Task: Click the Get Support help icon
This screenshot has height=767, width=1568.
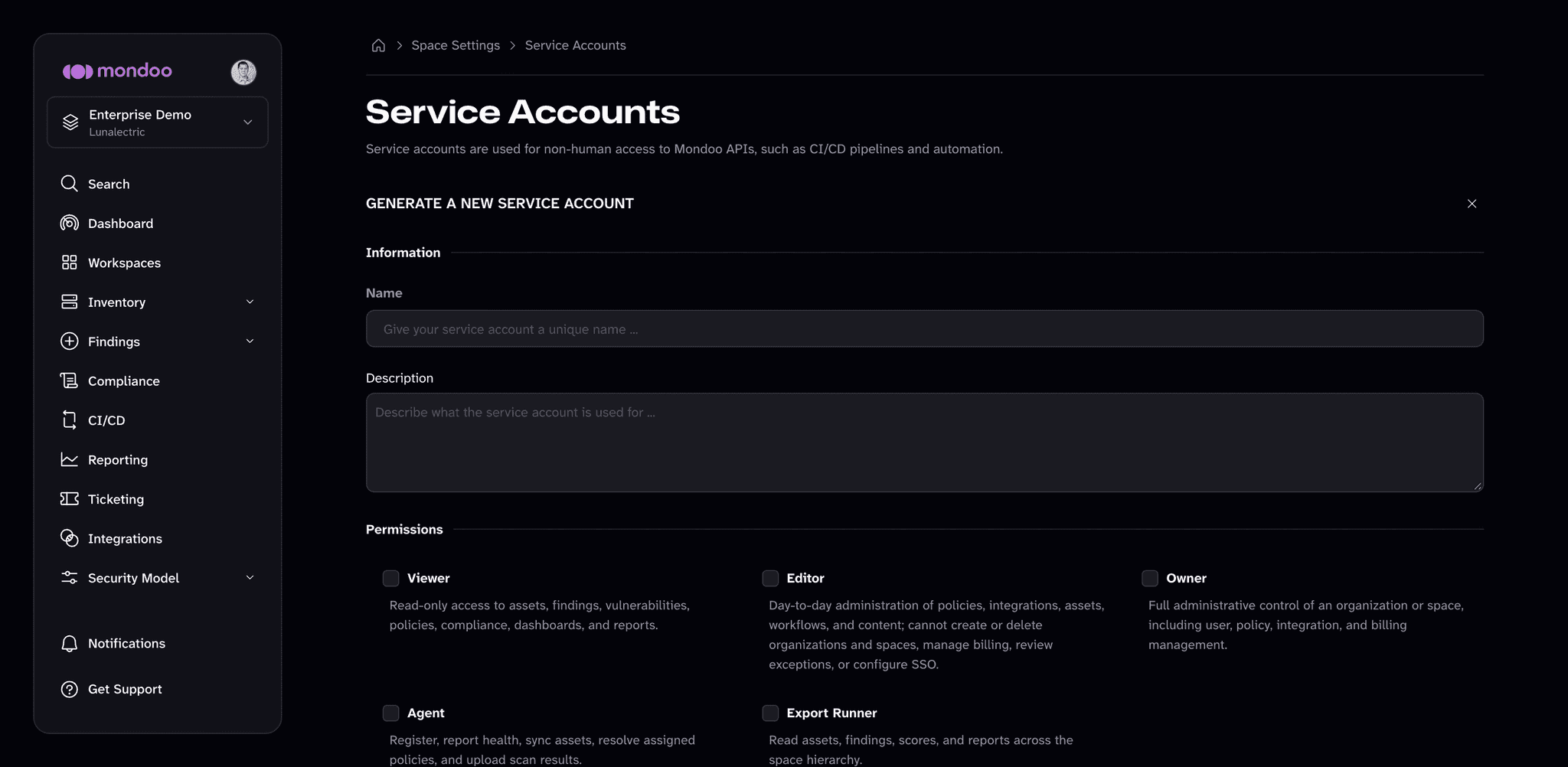Action: [x=69, y=689]
